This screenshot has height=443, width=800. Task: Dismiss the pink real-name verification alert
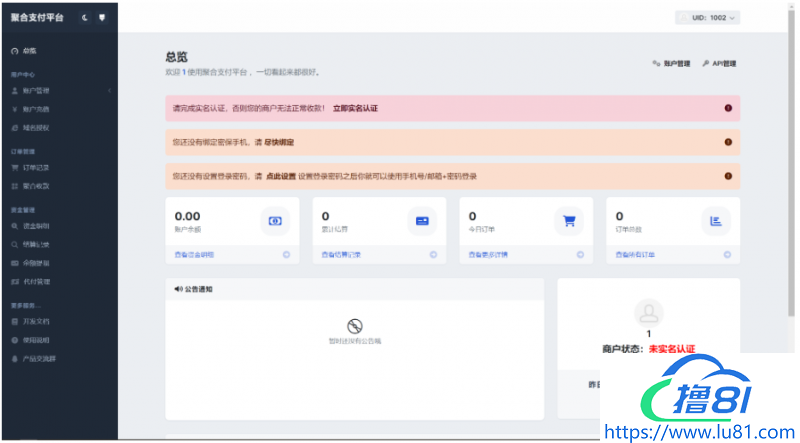728,108
